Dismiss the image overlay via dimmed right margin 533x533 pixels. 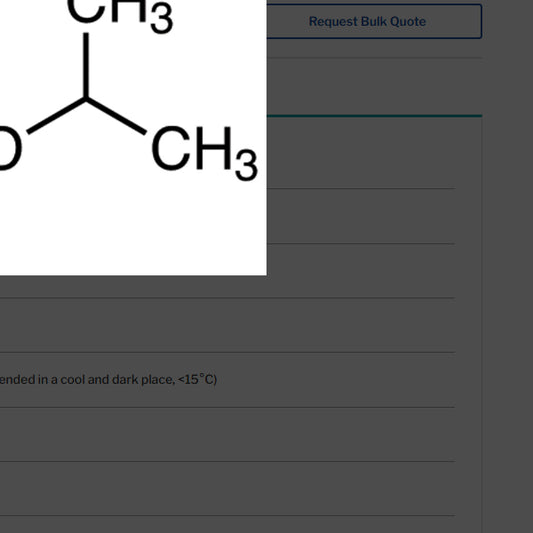(x=508, y=266)
